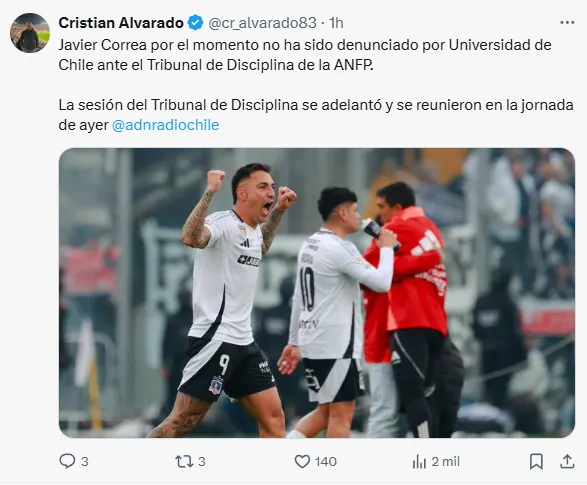This screenshot has height=485, width=587.
Task: Open Cristian Alvarado's profile avatar
Action: click(x=30, y=33)
